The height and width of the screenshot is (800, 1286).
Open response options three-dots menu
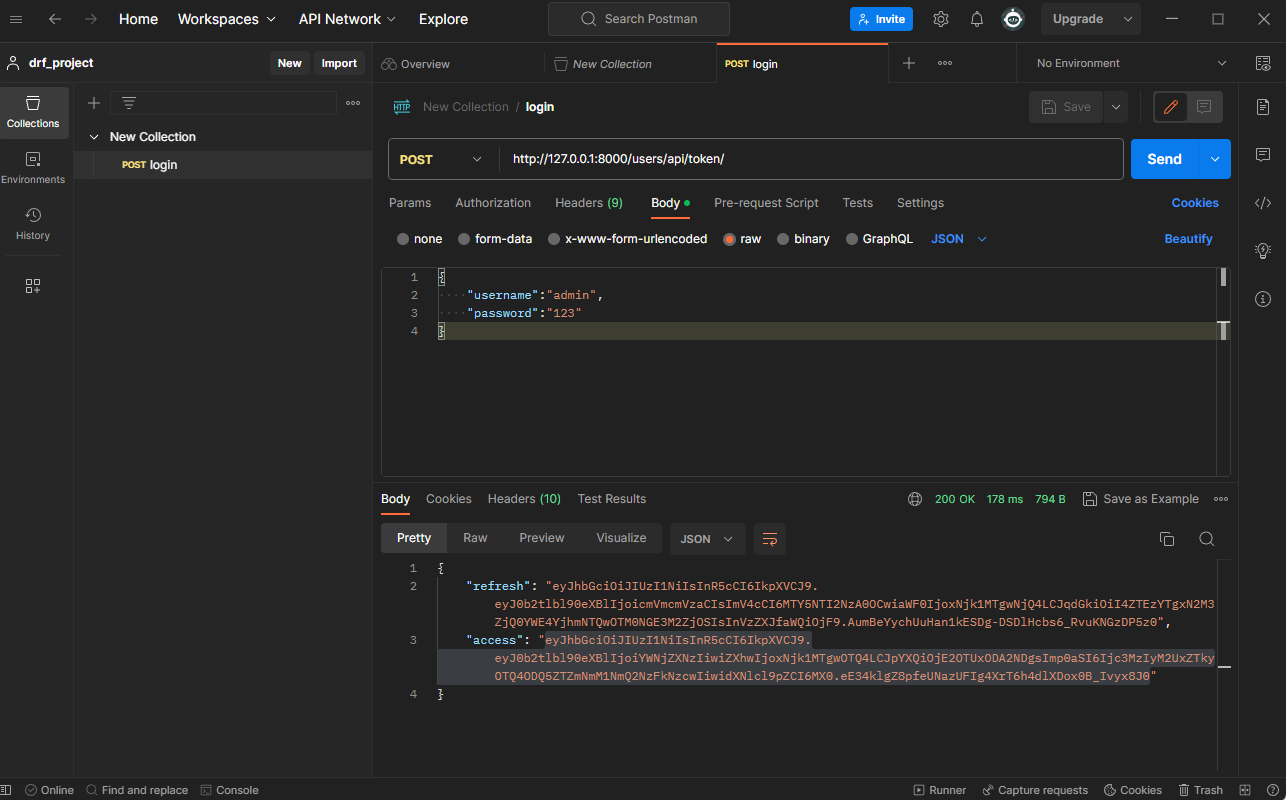(1221, 499)
